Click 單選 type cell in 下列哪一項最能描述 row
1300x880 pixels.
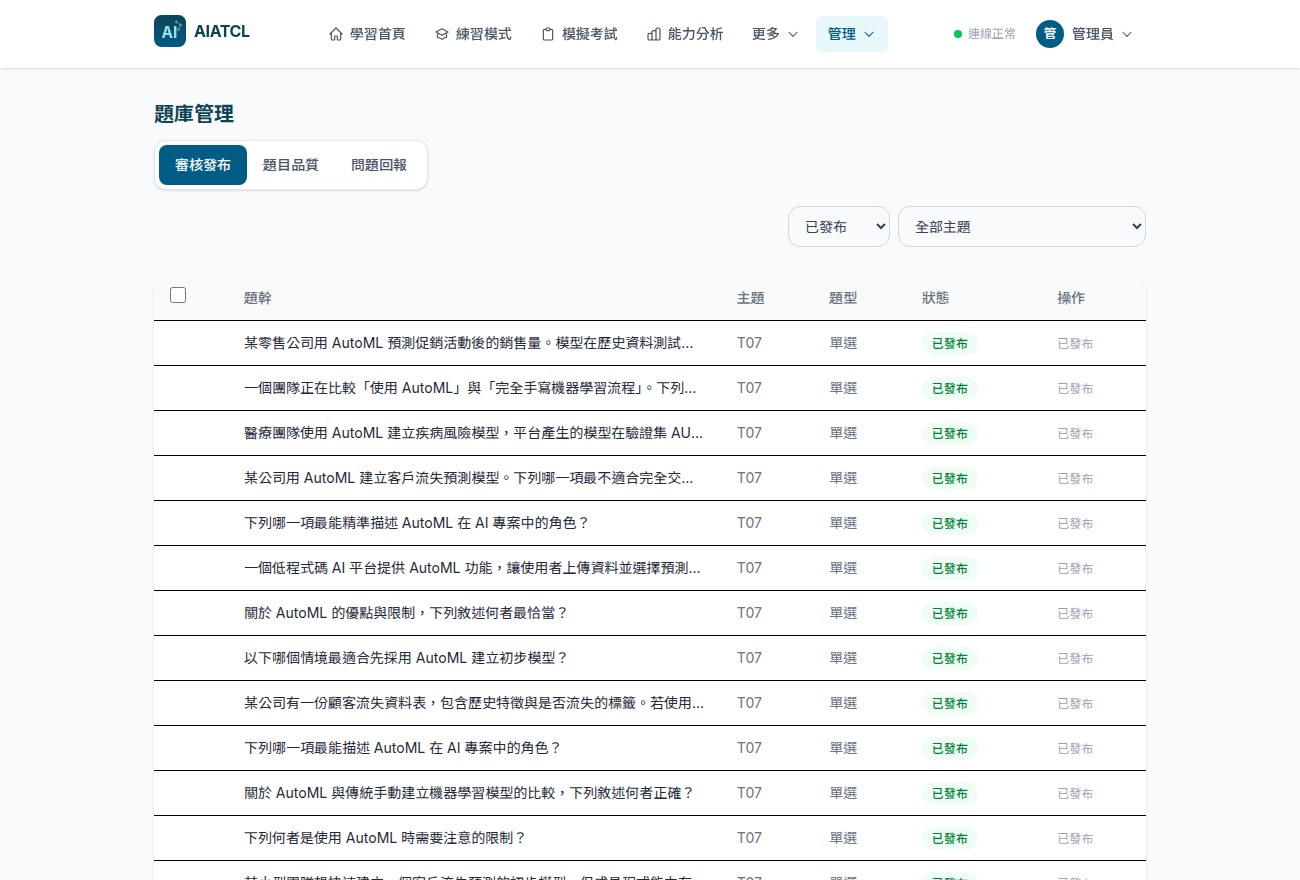point(843,748)
